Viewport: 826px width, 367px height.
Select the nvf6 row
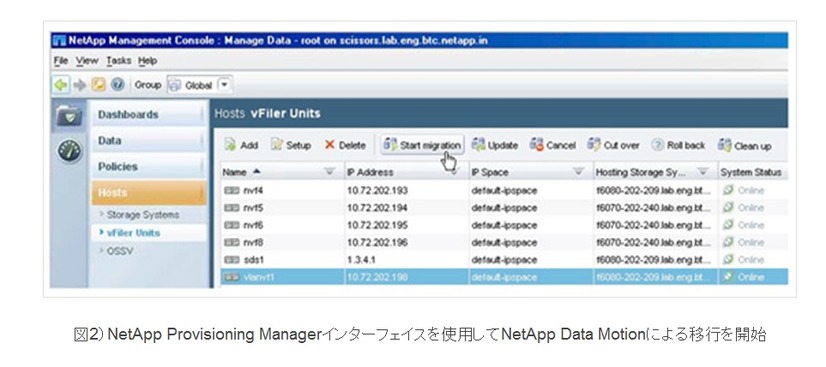click(504, 225)
